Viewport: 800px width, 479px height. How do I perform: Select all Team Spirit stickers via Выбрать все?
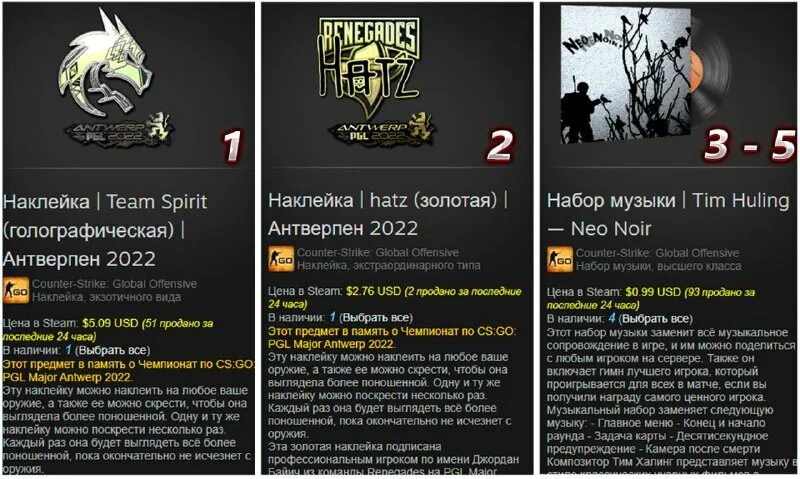point(113,350)
